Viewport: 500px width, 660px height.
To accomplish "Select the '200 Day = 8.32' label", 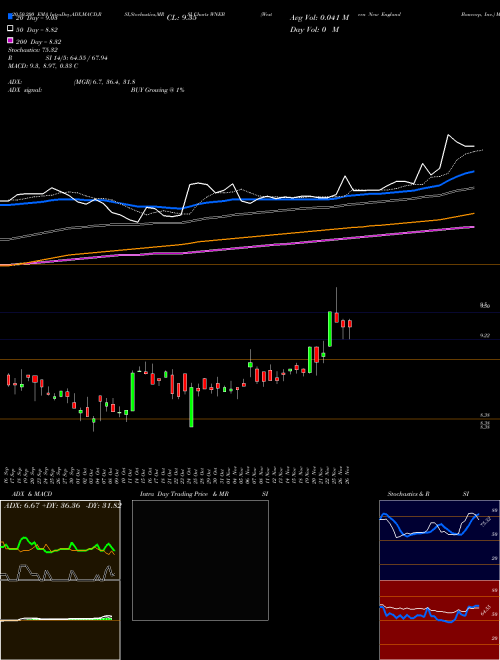I will coord(38,42).
